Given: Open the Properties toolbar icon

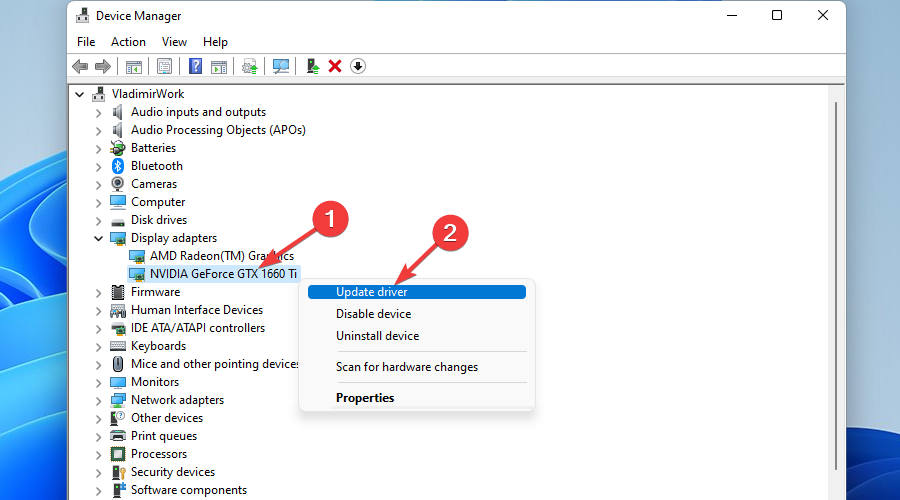Looking at the screenshot, I should (165, 67).
